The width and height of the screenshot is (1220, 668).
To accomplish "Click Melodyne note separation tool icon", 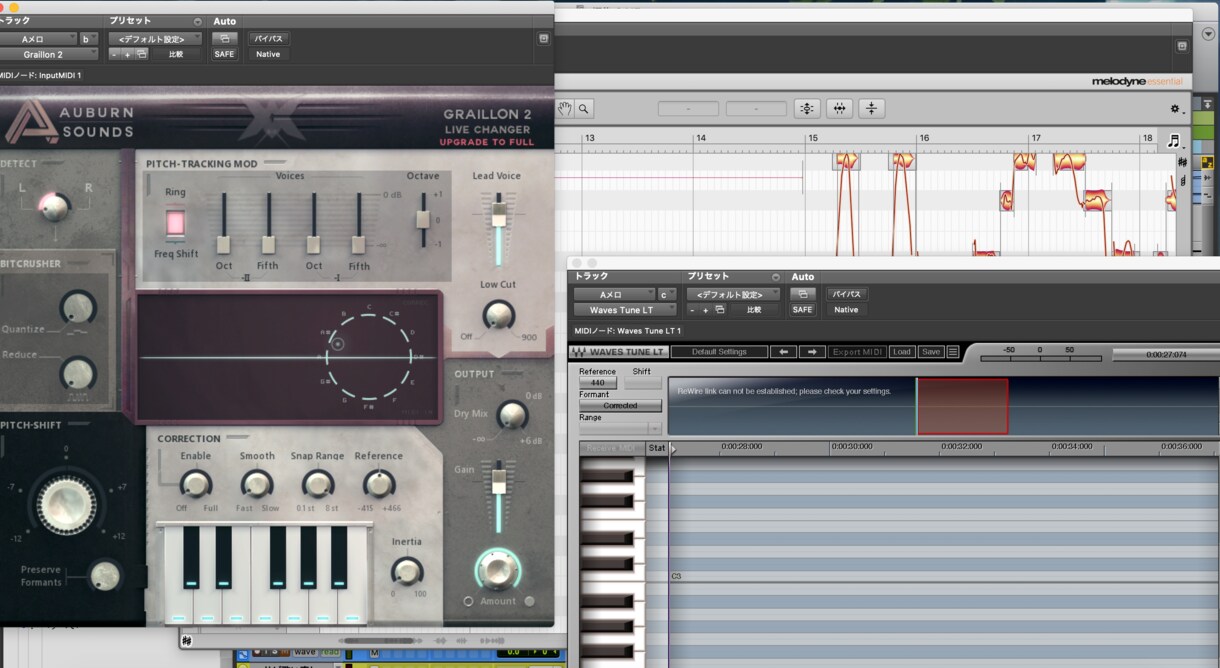I will pyautogui.click(x=872, y=108).
